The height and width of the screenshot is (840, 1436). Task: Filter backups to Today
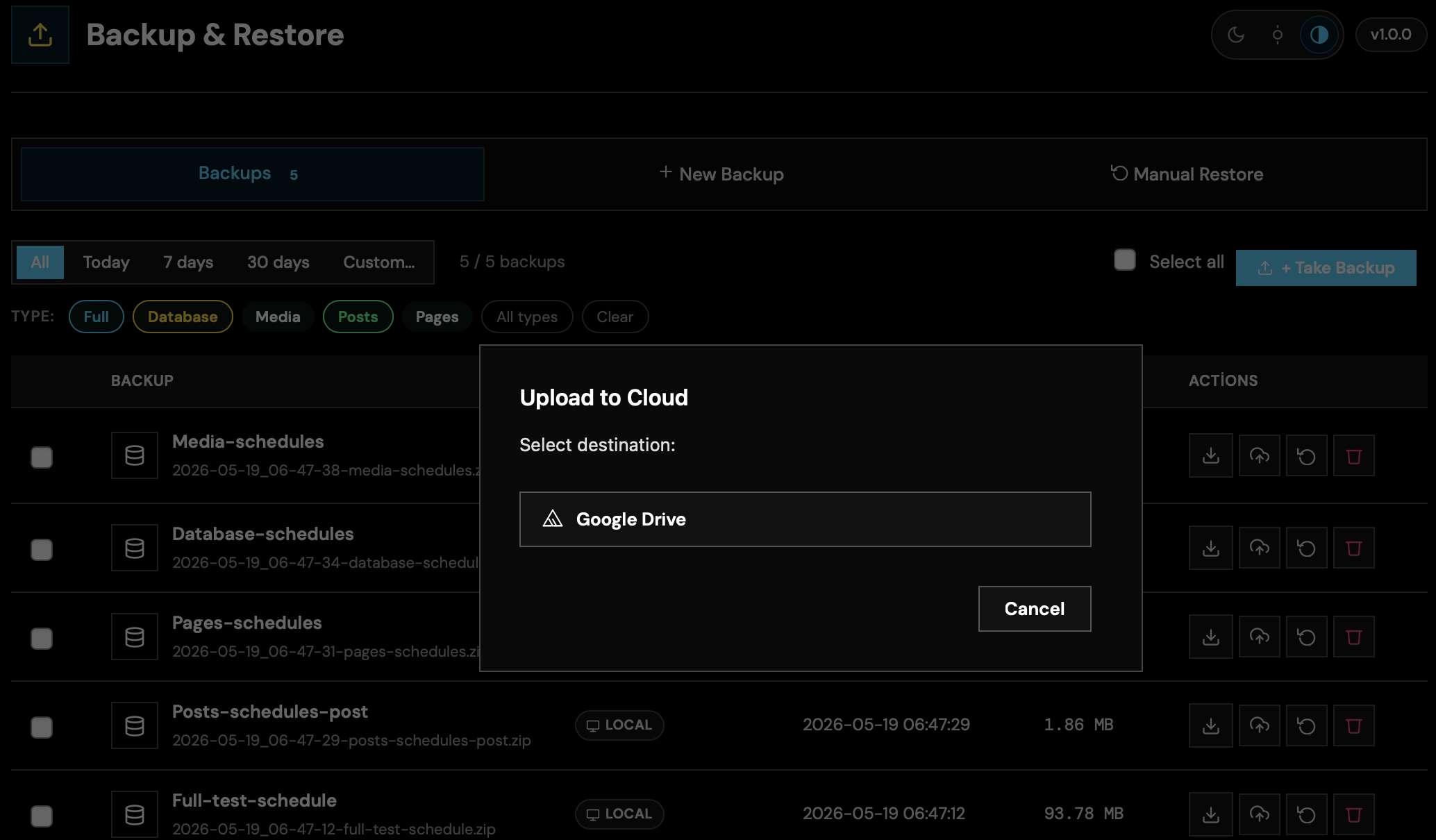click(x=106, y=262)
